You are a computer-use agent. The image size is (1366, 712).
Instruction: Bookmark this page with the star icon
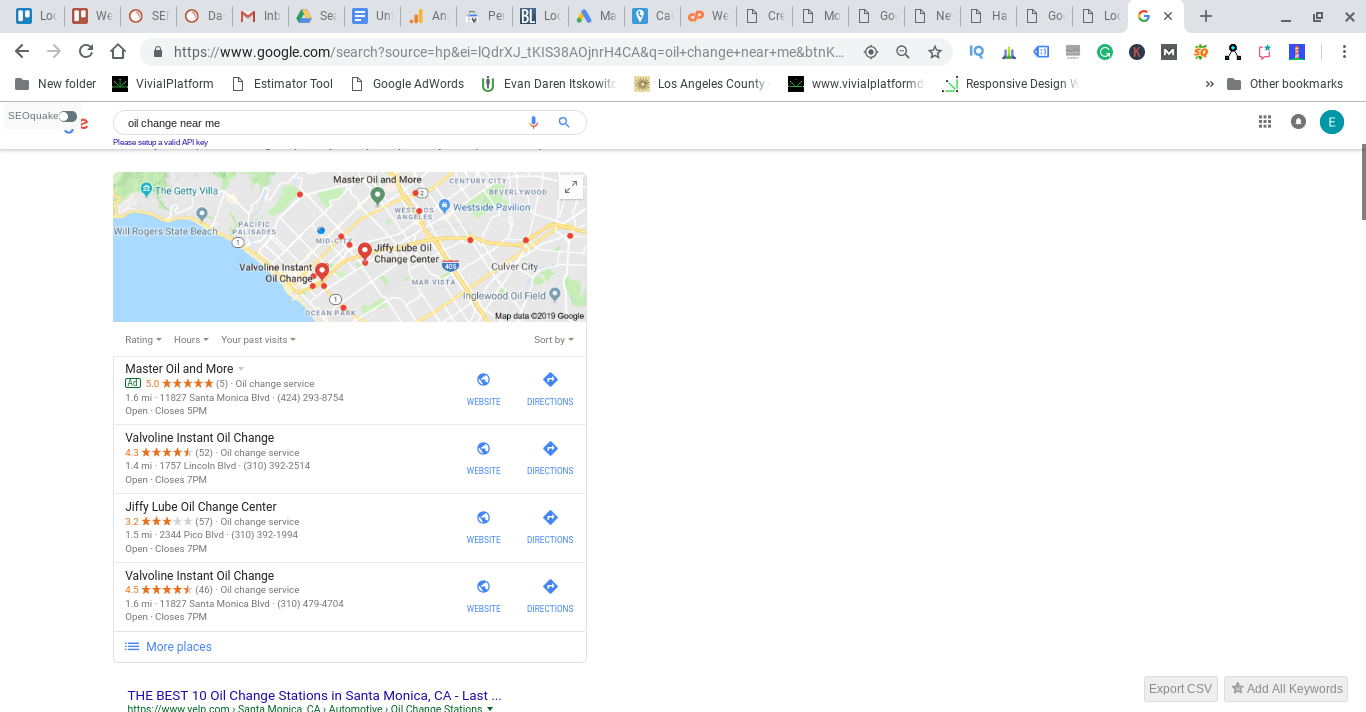pos(935,52)
